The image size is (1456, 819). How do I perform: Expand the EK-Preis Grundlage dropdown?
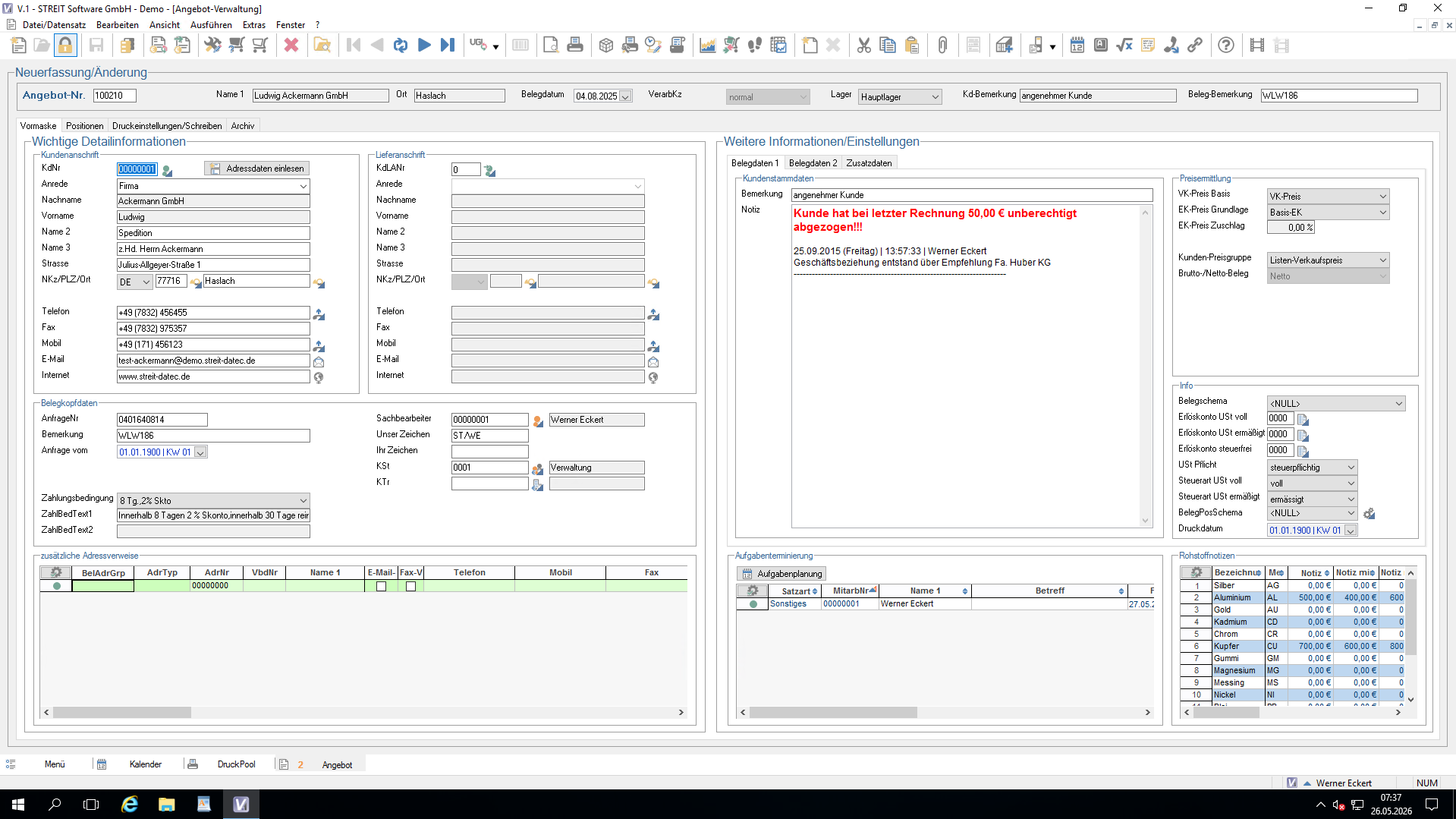coord(1382,213)
